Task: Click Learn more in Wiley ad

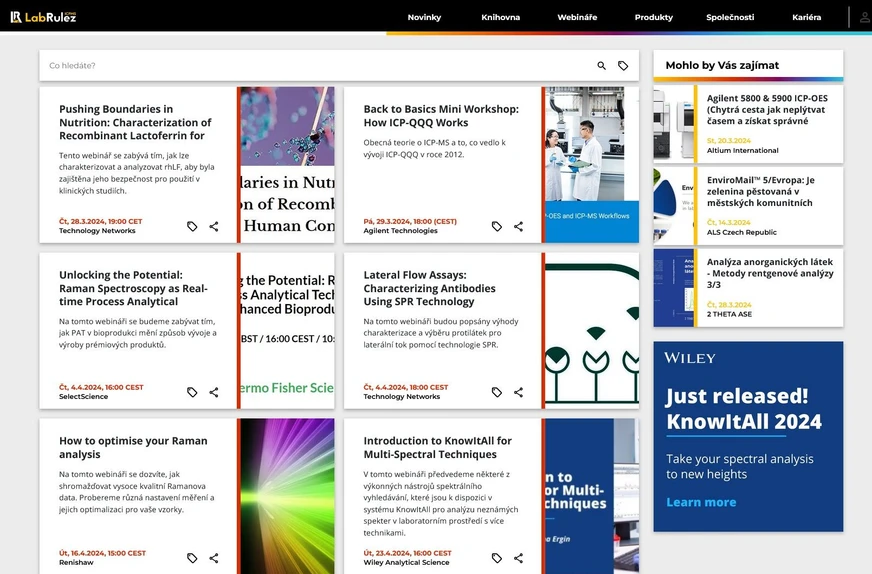Action: 701,502
